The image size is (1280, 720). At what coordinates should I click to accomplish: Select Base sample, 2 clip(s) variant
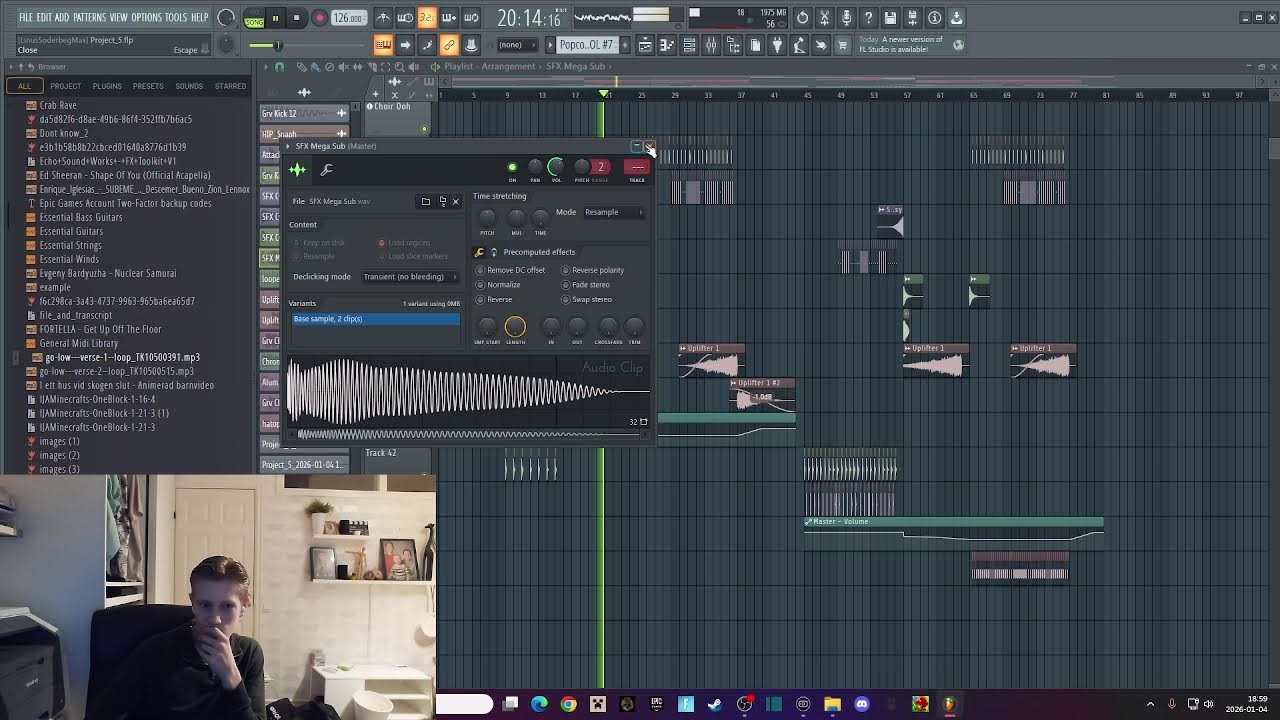[x=376, y=319]
